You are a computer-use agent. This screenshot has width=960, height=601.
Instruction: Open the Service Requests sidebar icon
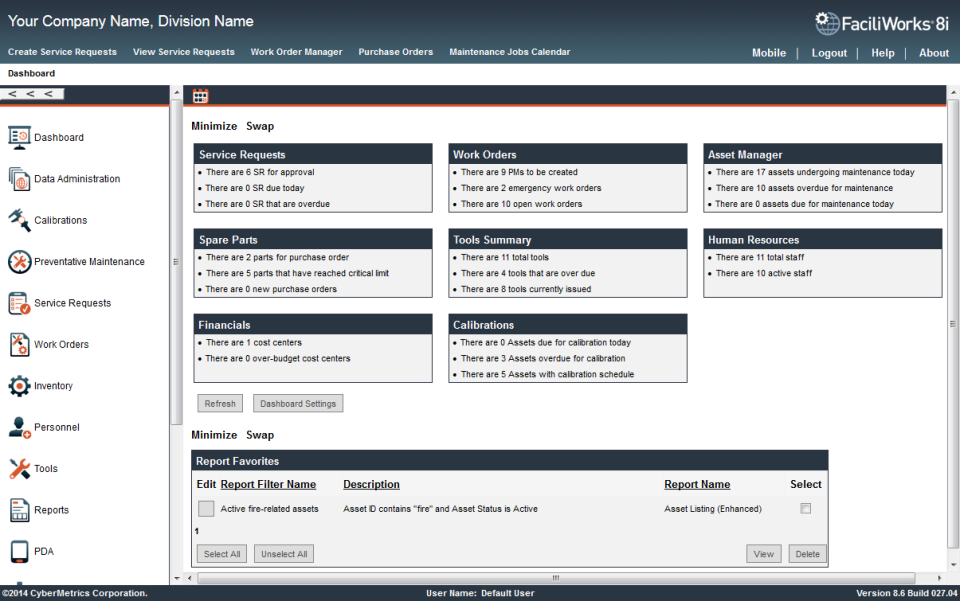click(x=19, y=303)
